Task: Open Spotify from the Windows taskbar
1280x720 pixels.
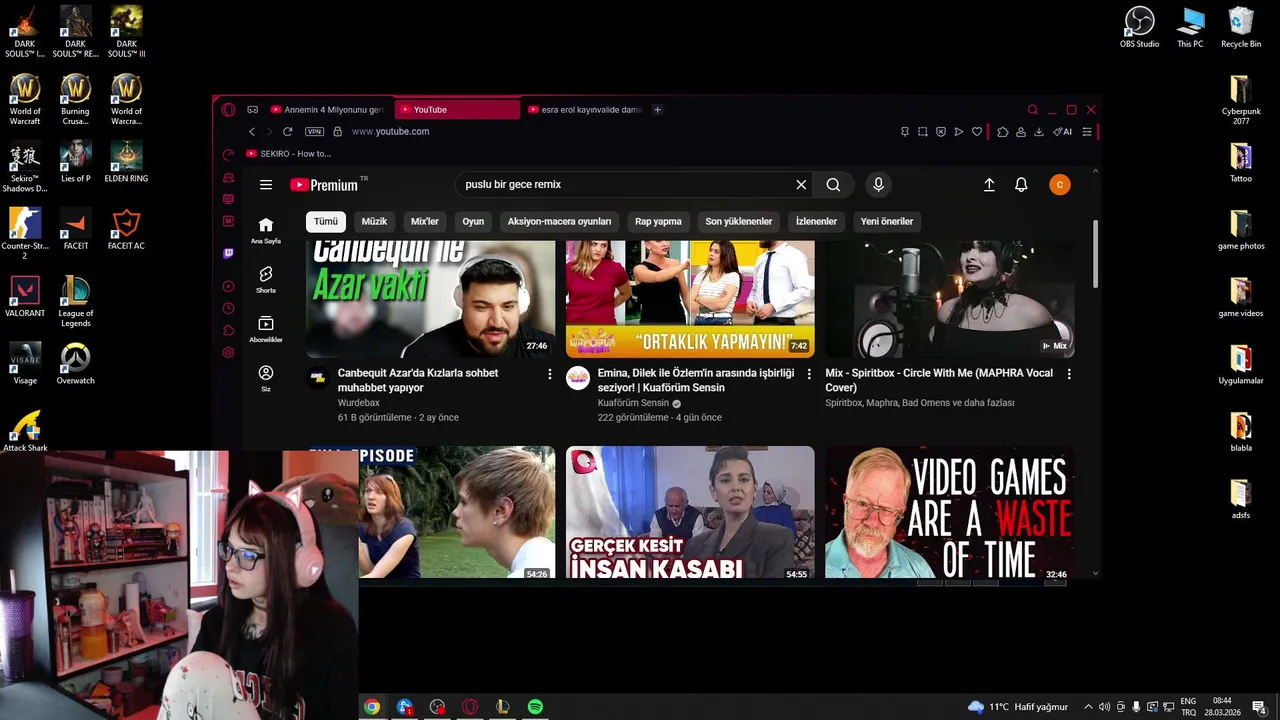Action: click(535, 707)
